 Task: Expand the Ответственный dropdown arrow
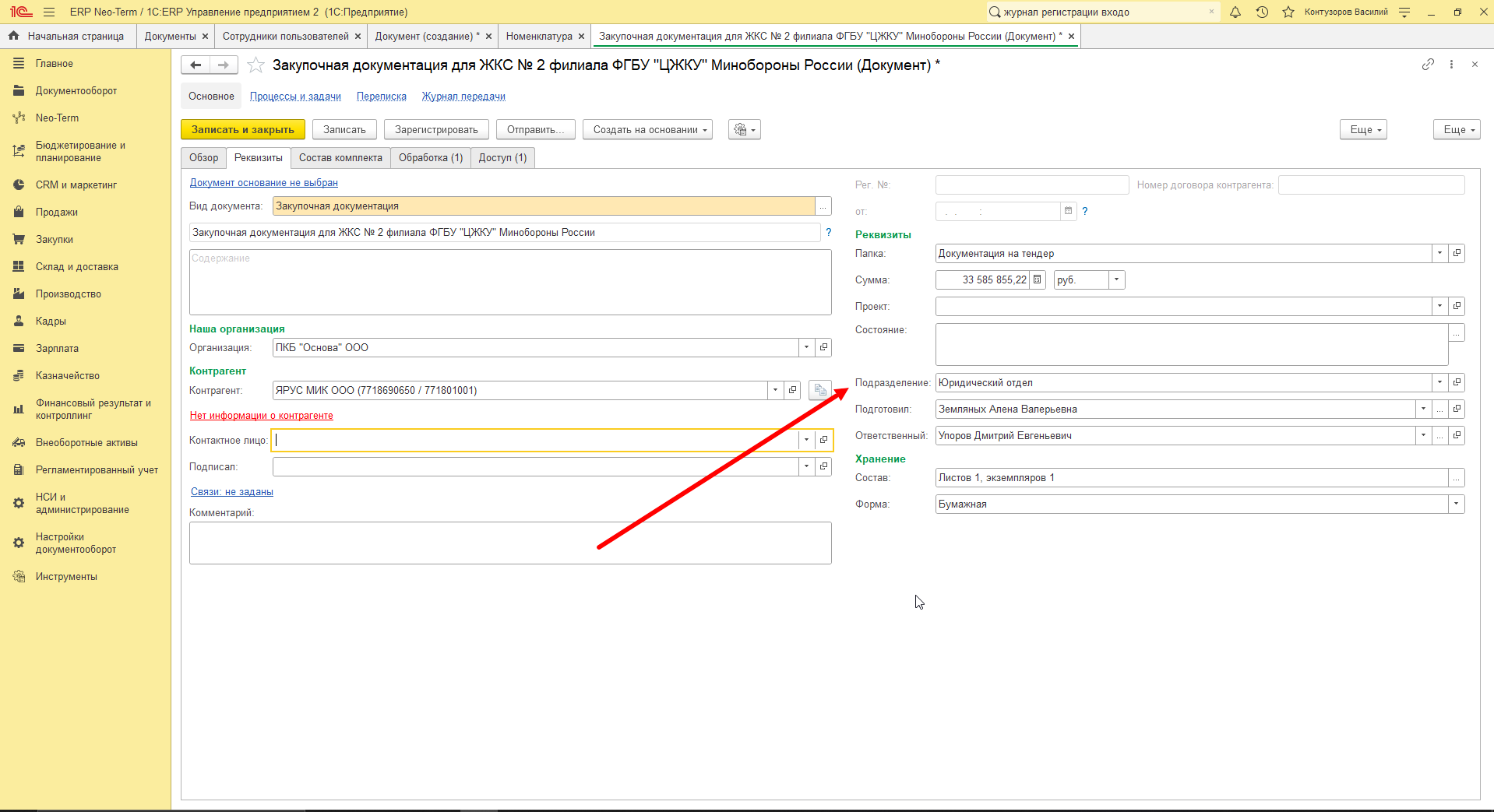(x=1423, y=435)
